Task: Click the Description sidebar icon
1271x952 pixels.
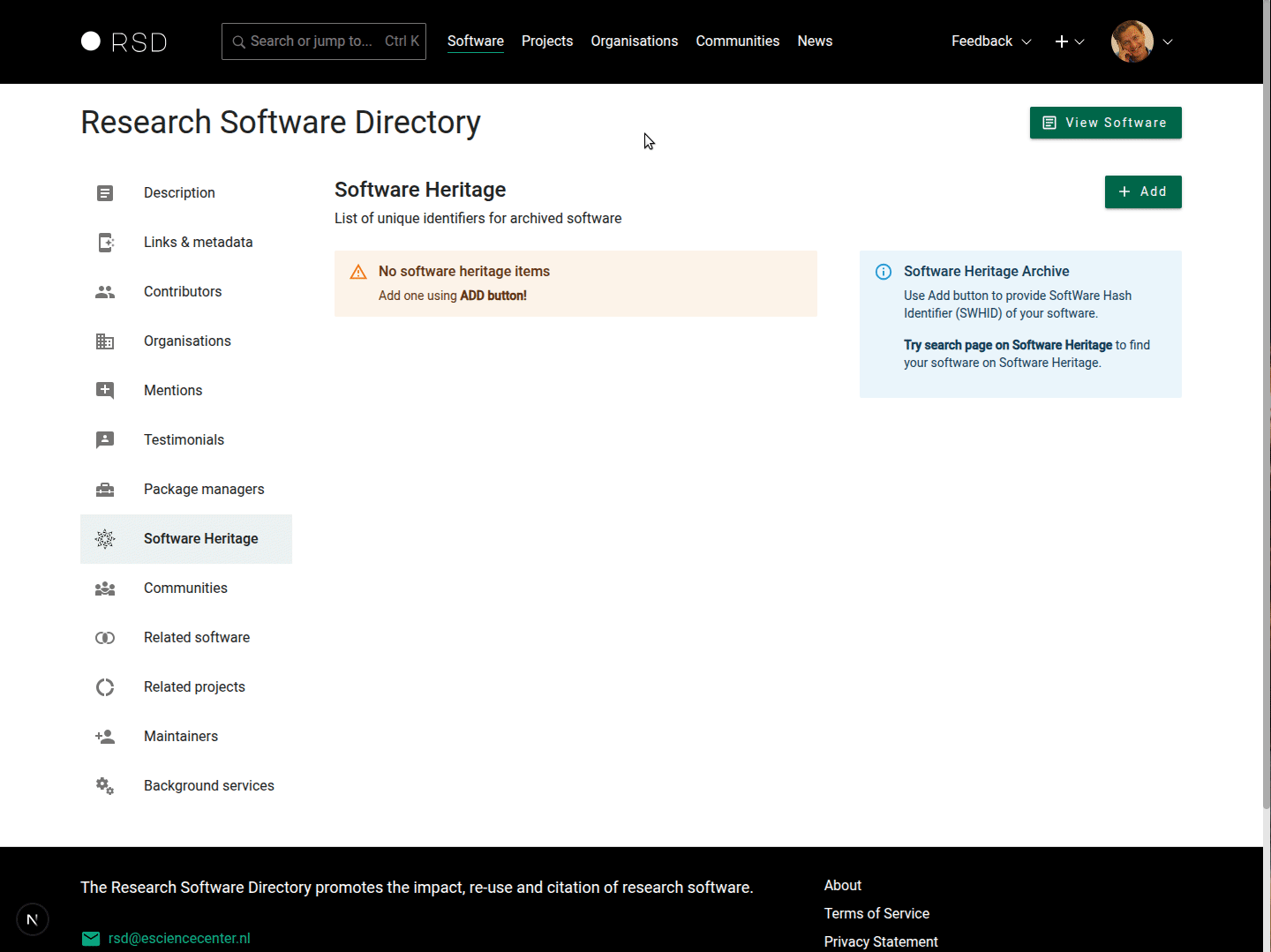Action: [105, 193]
